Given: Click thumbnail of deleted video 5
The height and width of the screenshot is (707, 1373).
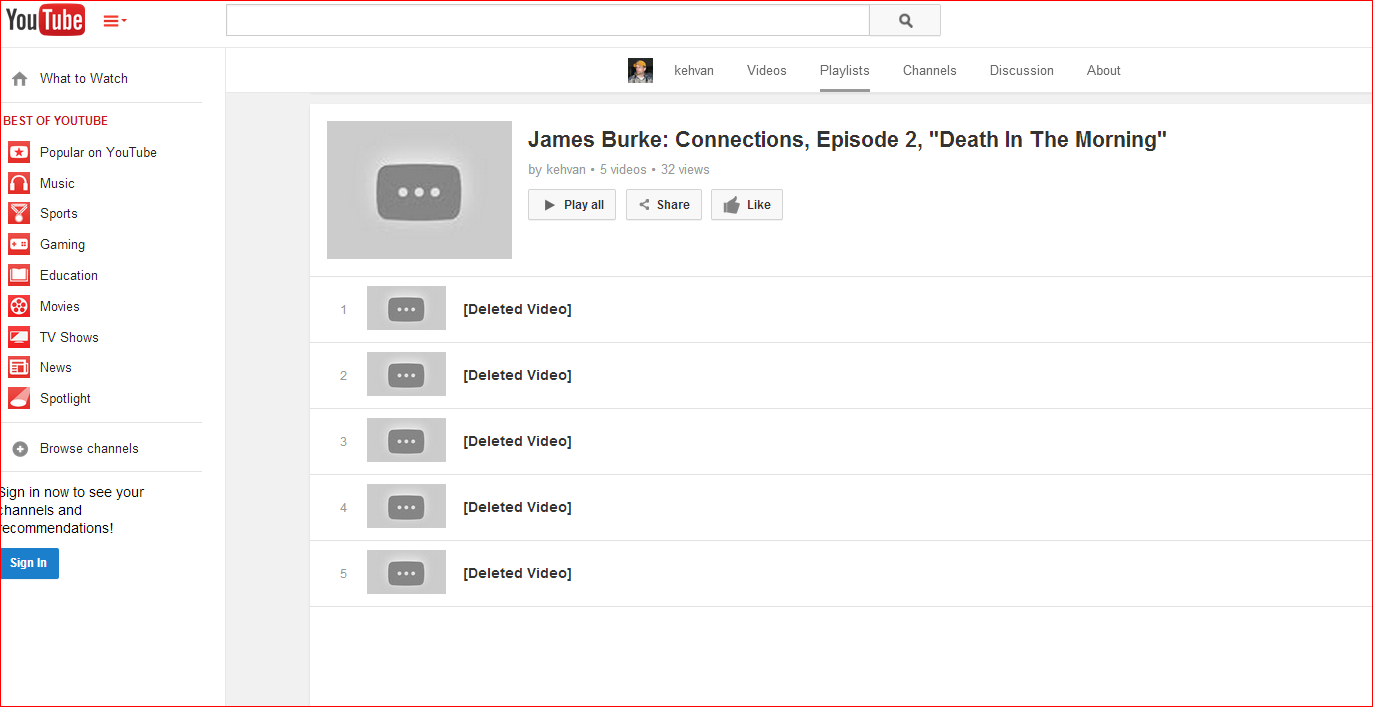Looking at the screenshot, I should (x=406, y=572).
